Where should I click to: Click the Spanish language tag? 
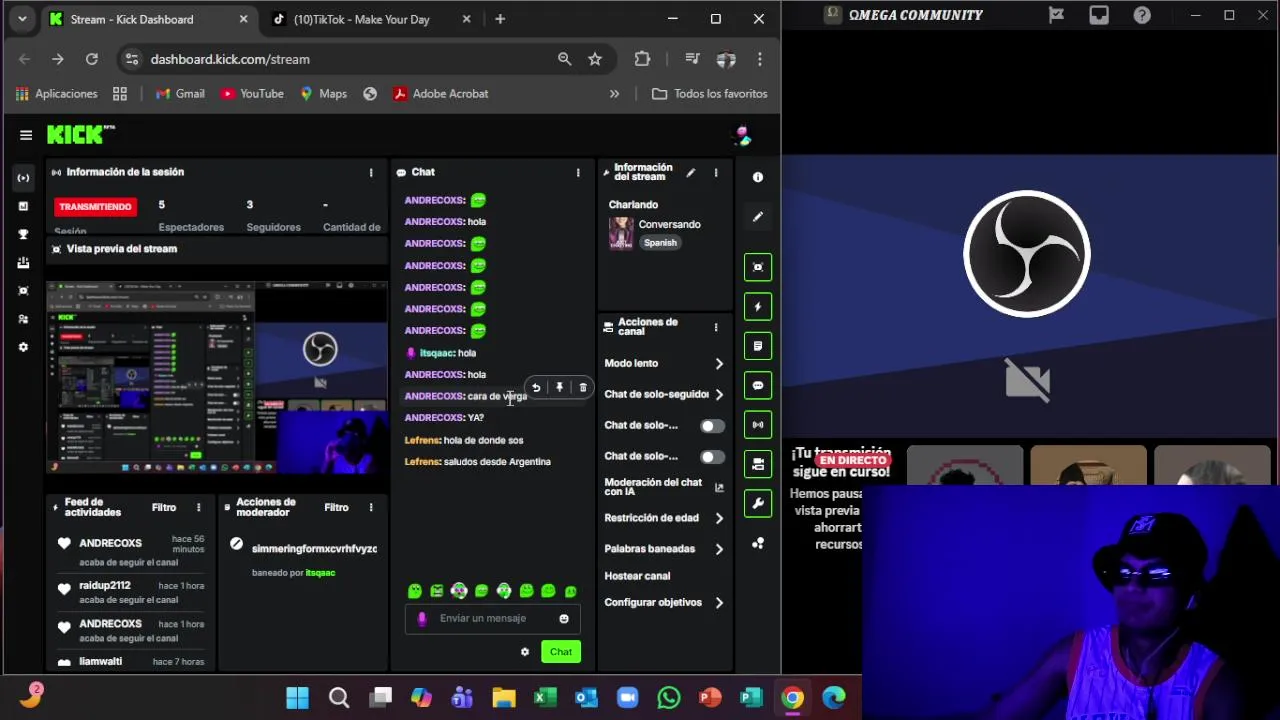pyautogui.click(x=660, y=243)
